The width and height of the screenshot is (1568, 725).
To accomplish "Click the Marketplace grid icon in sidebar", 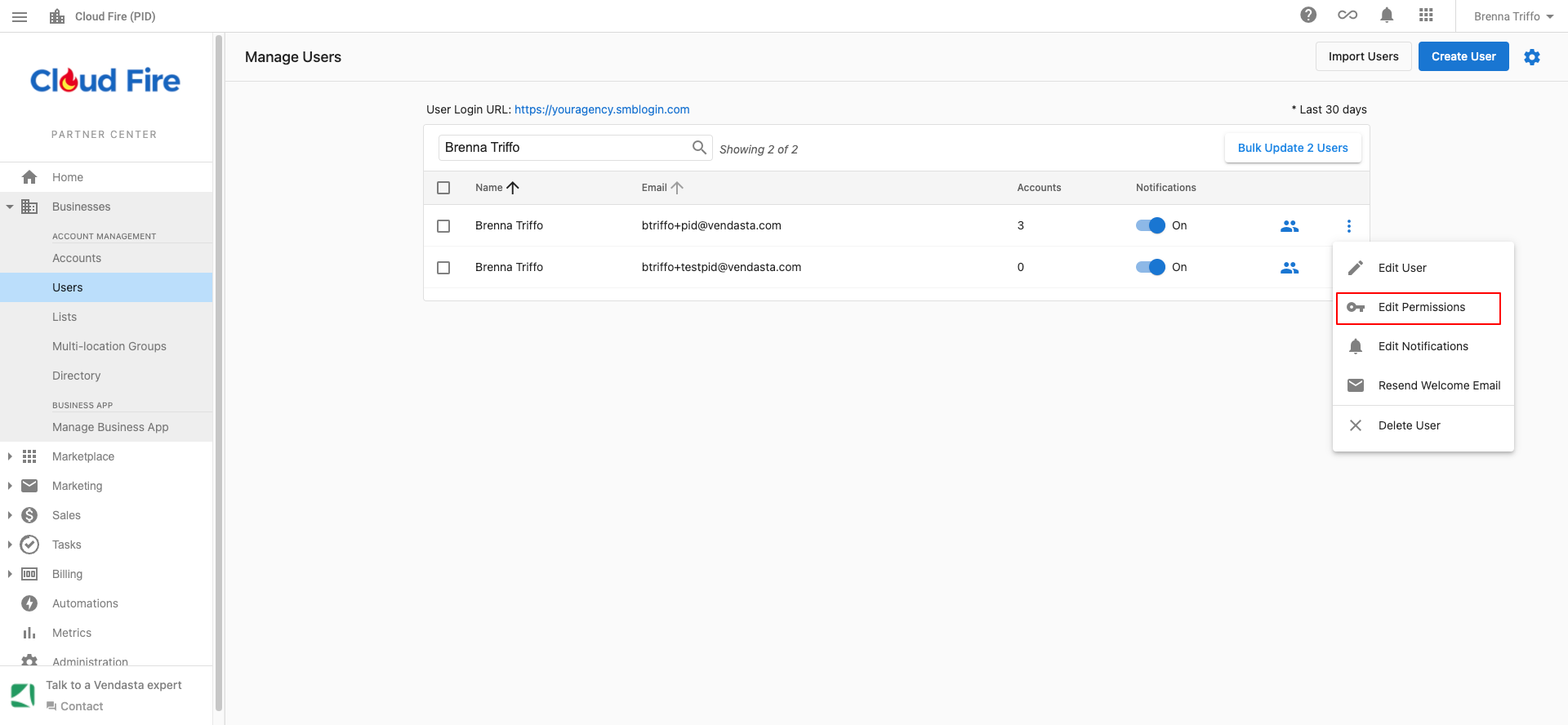I will click(x=29, y=456).
